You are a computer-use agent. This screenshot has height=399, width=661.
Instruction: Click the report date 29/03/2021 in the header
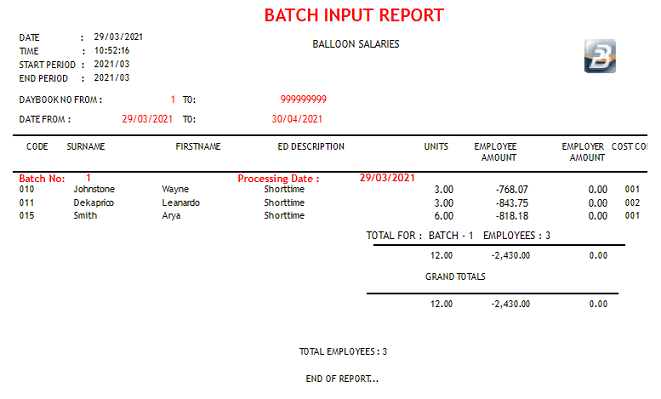[x=118, y=37]
